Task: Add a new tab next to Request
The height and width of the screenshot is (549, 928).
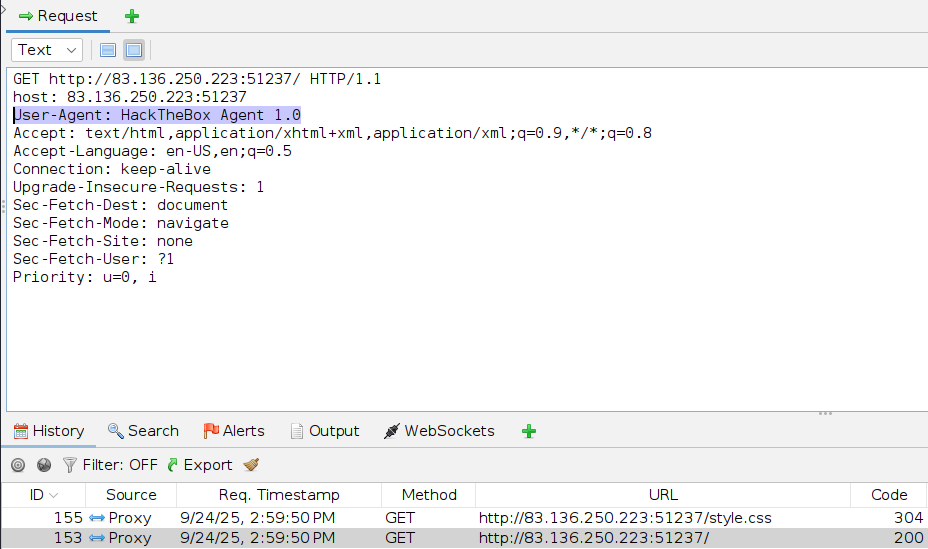Action: click(132, 16)
